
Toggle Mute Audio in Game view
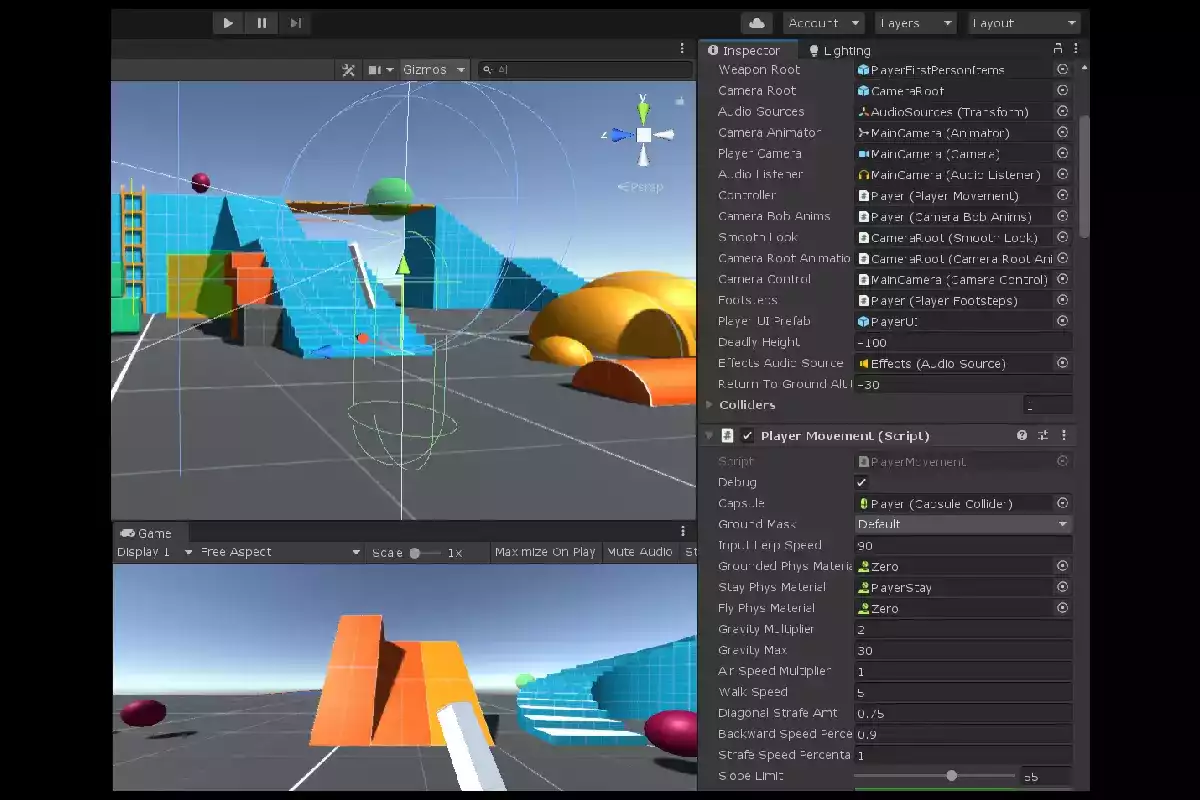(x=640, y=552)
